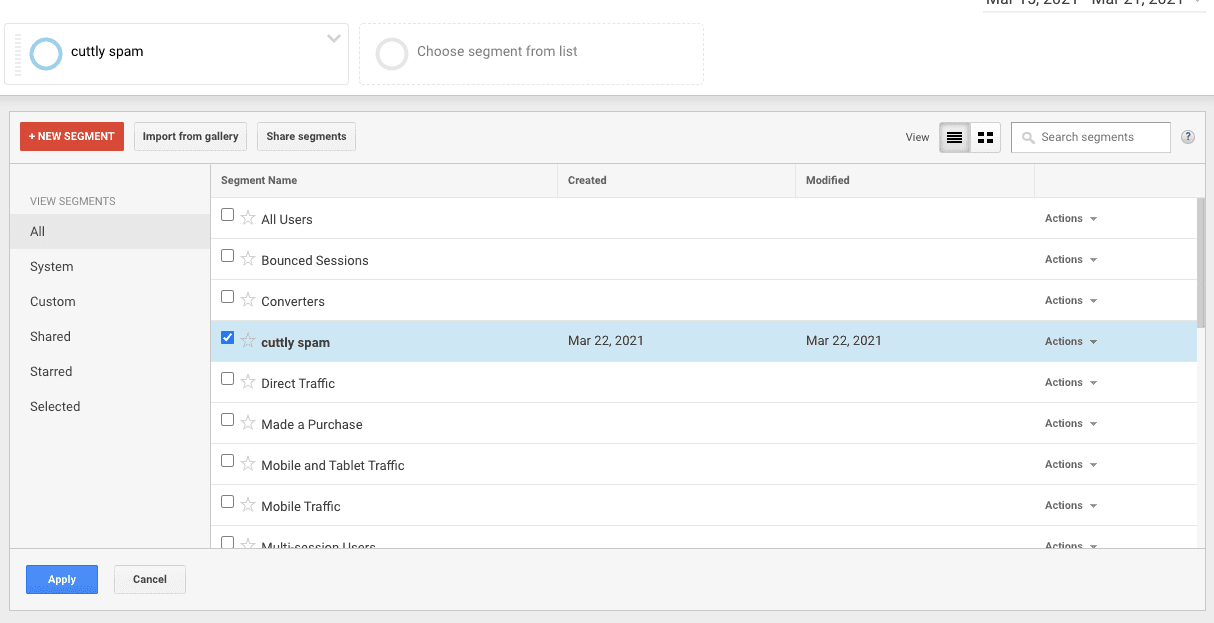Star the Bounced Sessions segment
The width and height of the screenshot is (1214, 623).
point(248,258)
